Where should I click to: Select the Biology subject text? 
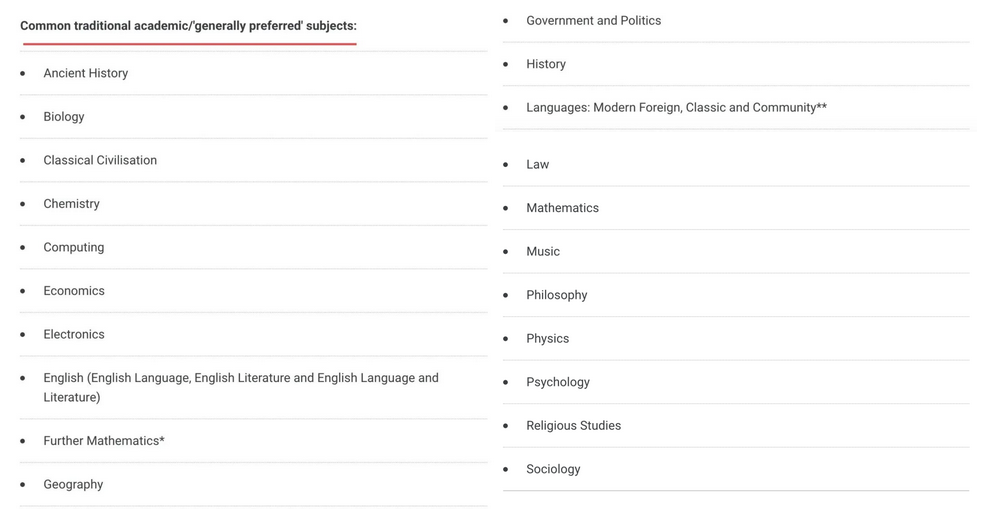[x=63, y=117]
